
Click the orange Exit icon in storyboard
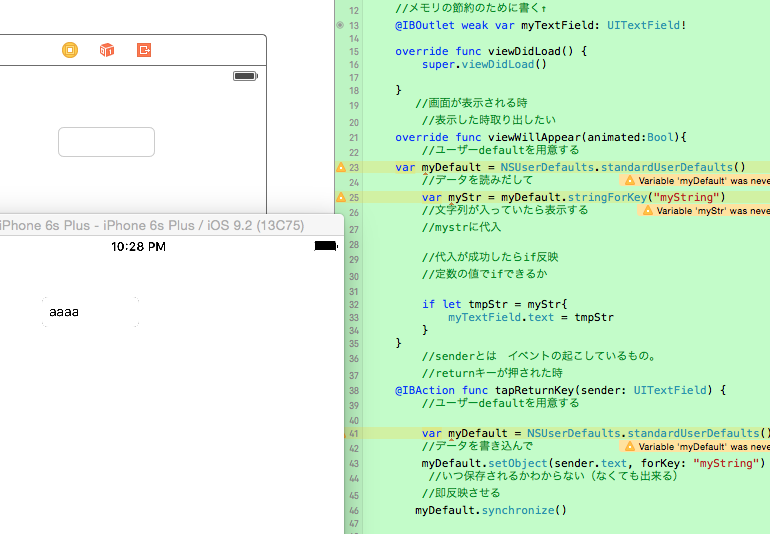click(x=144, y=50)
